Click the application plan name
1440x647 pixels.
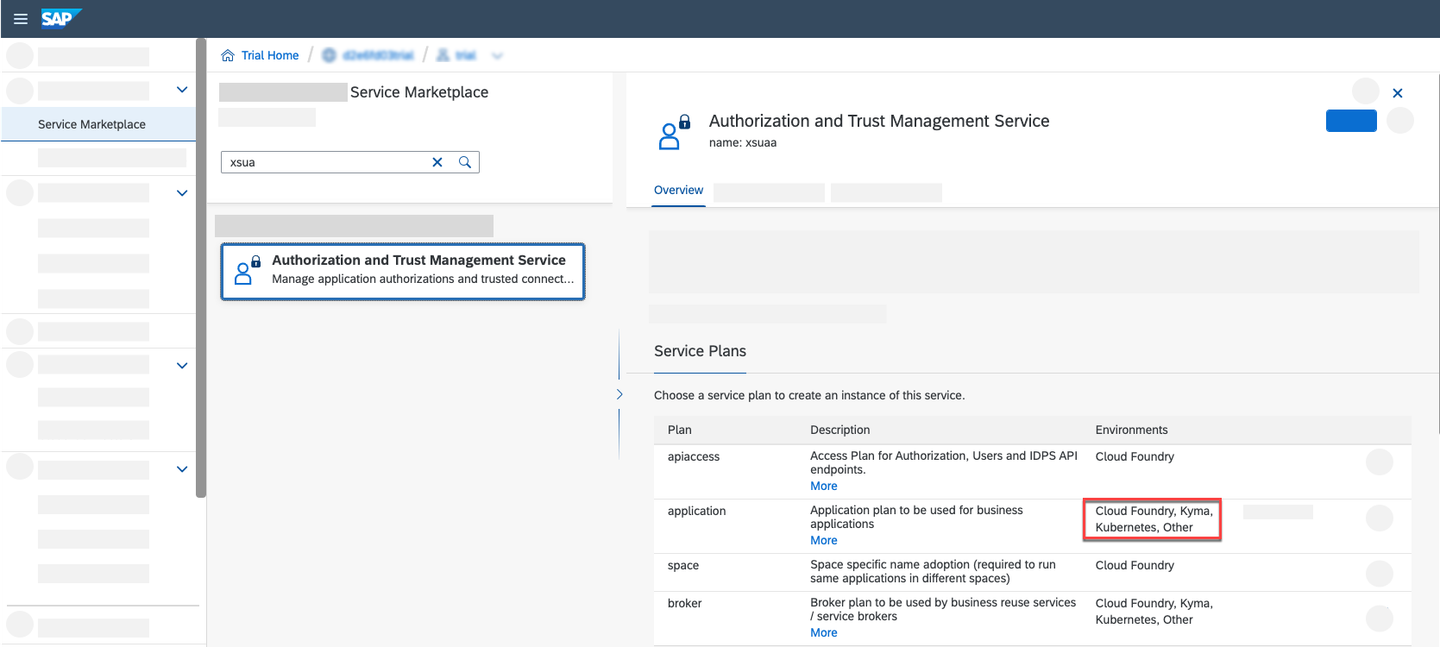coord(697,511)
